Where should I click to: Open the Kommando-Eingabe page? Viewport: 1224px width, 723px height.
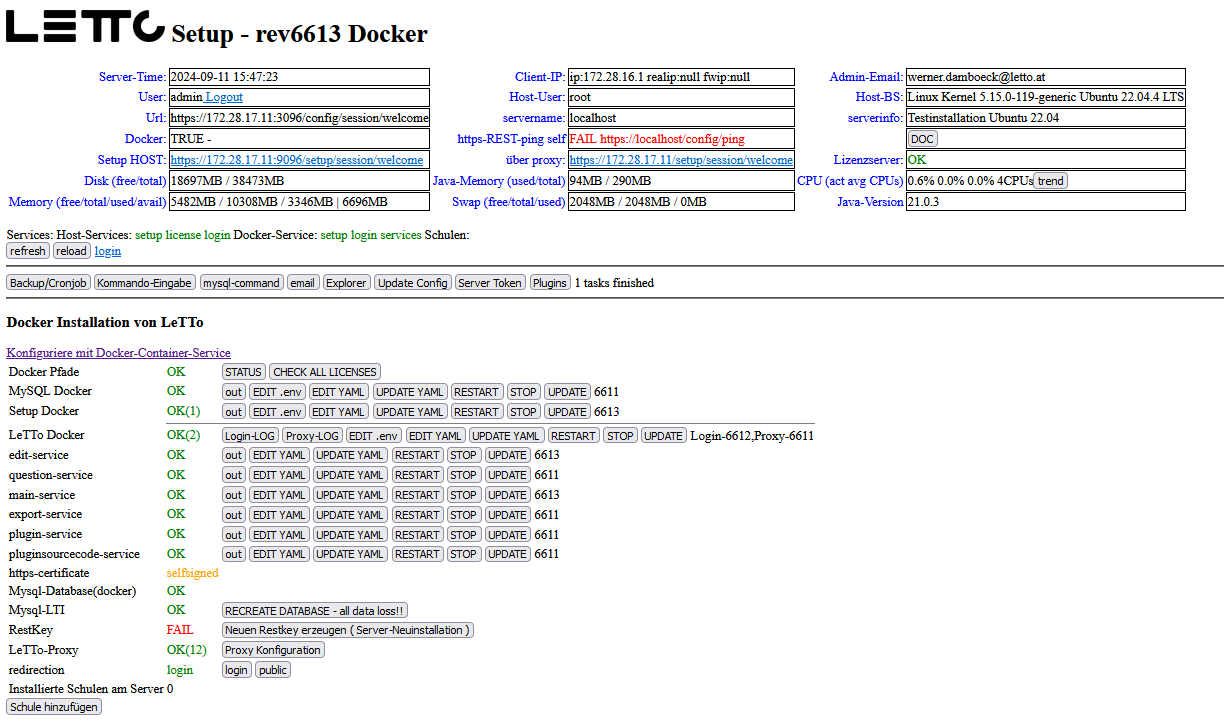click(145, 283)
